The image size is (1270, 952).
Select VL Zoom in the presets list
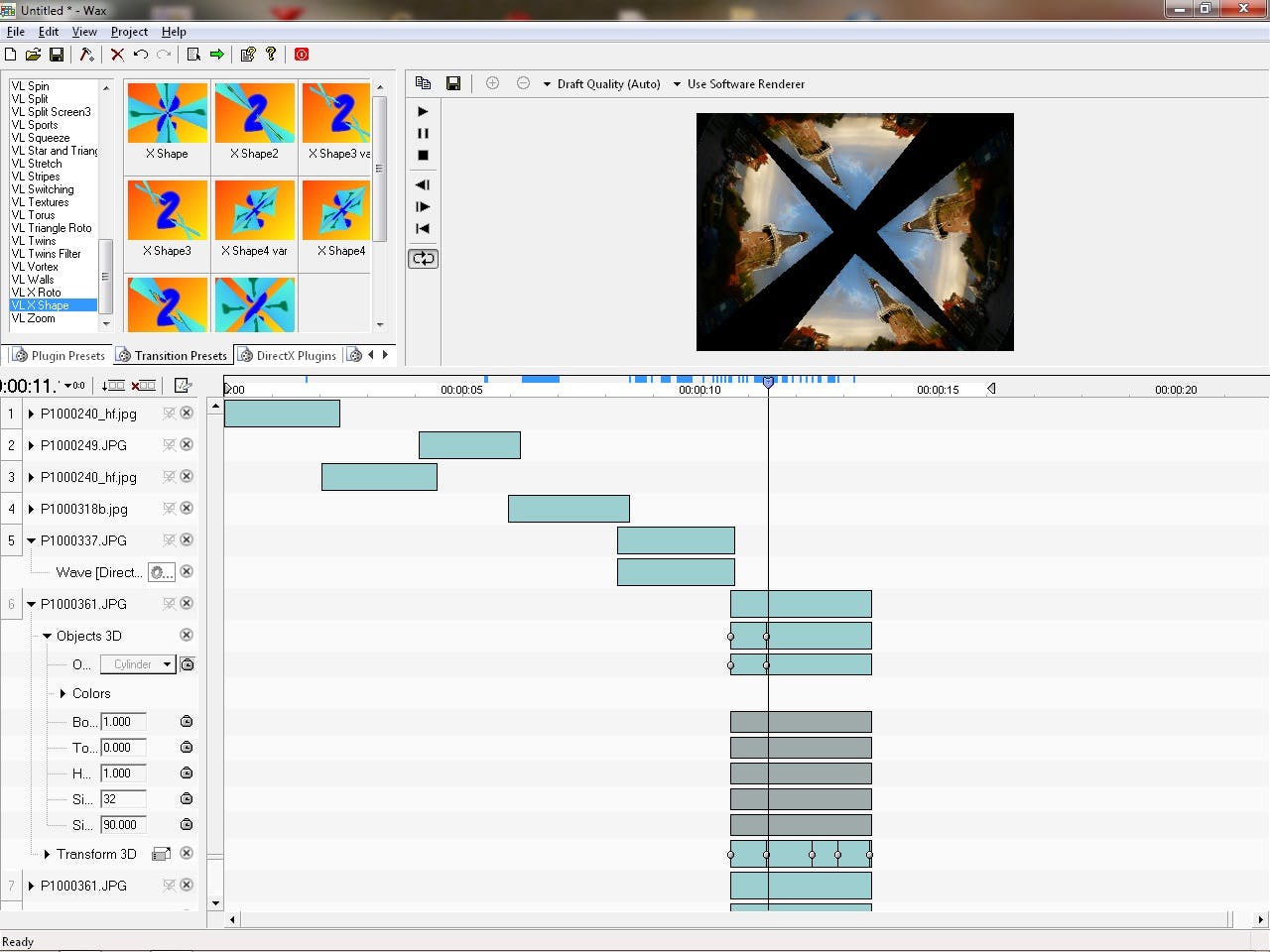click(x=31, y=317)
